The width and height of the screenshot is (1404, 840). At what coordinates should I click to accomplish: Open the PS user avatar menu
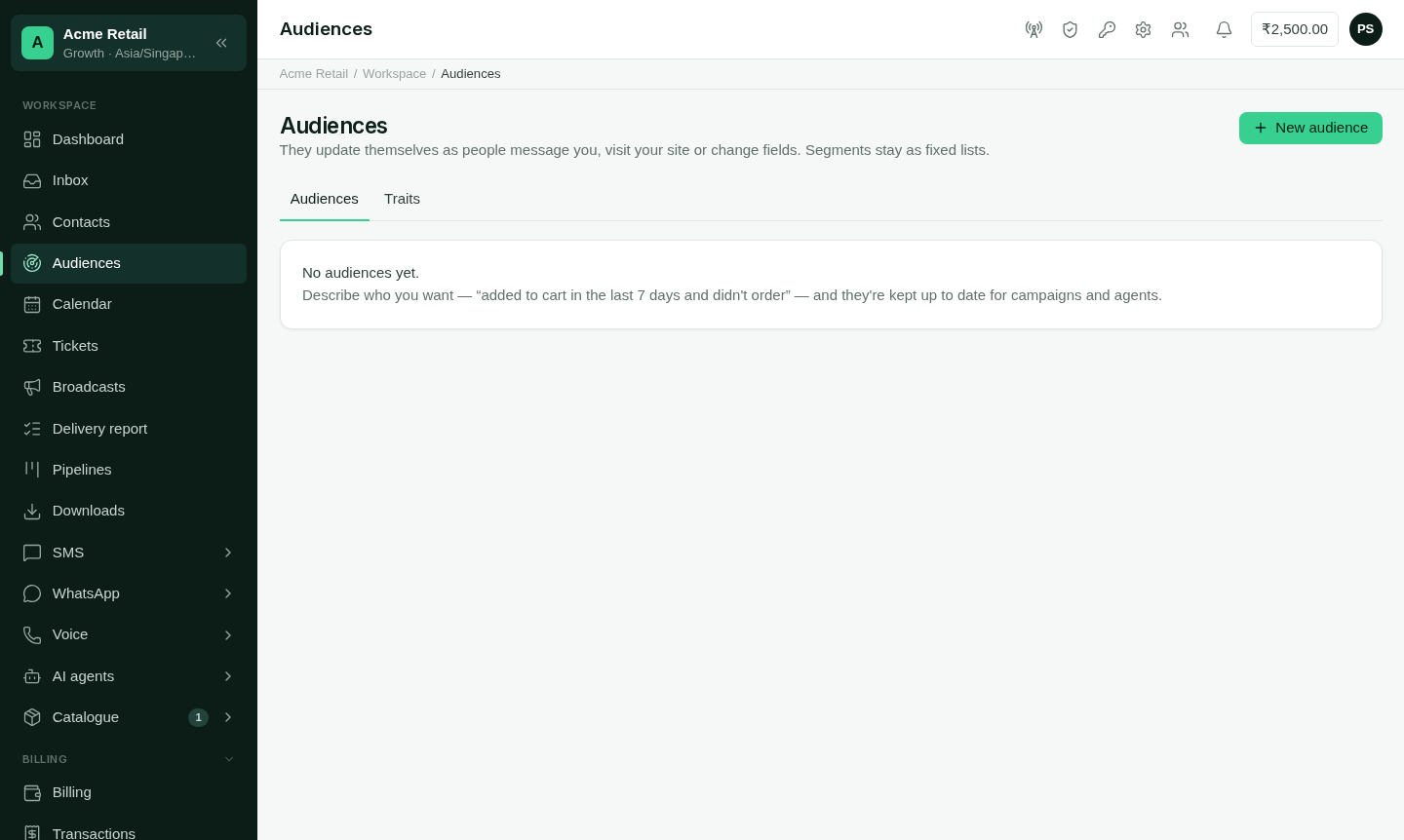pyautogui.click(x=1366, y=29)
